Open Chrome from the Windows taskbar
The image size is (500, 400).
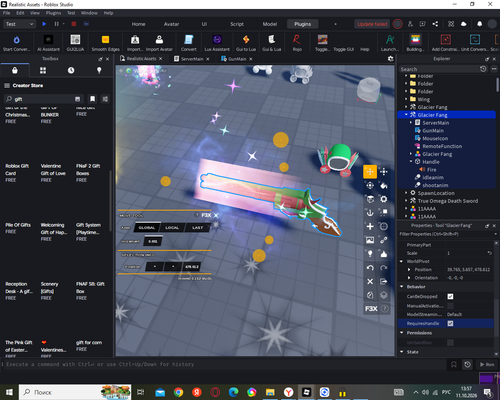click(x=178, y=392)
